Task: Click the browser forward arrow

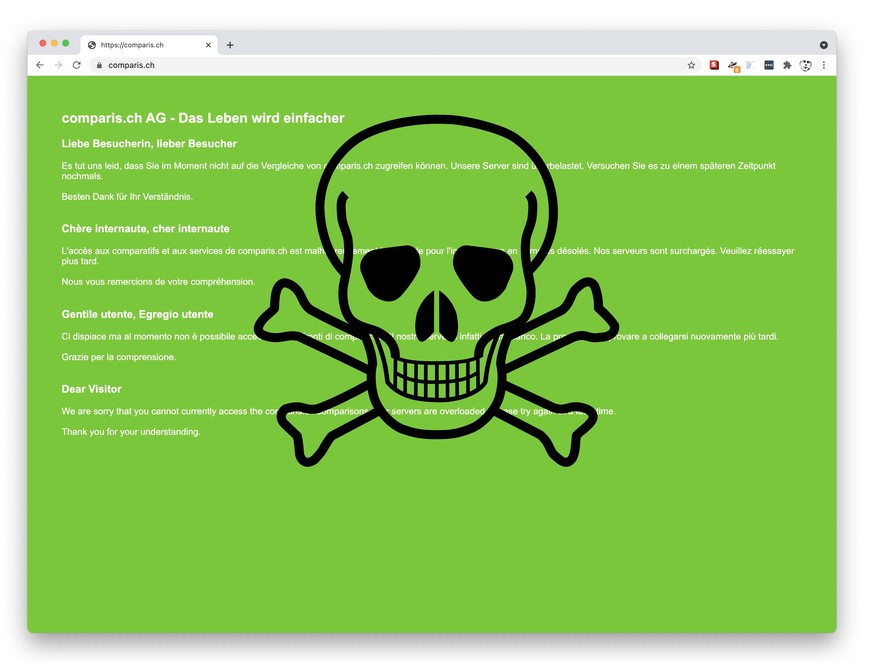Action: (58, 65)
